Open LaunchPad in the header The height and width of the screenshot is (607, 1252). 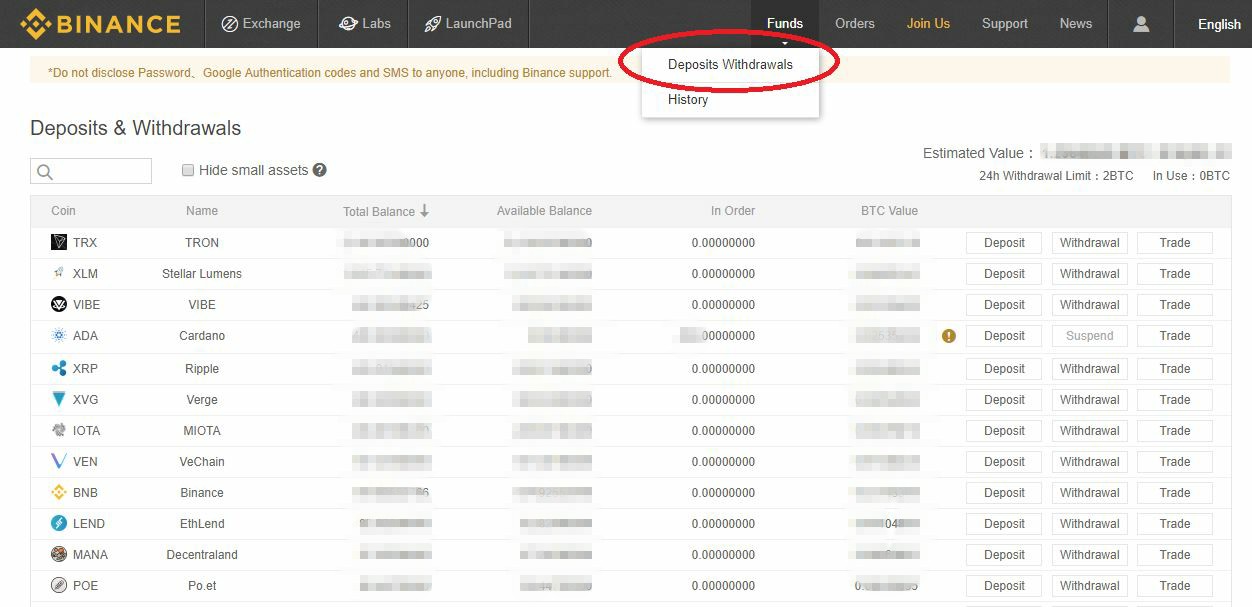pos(468,24)
